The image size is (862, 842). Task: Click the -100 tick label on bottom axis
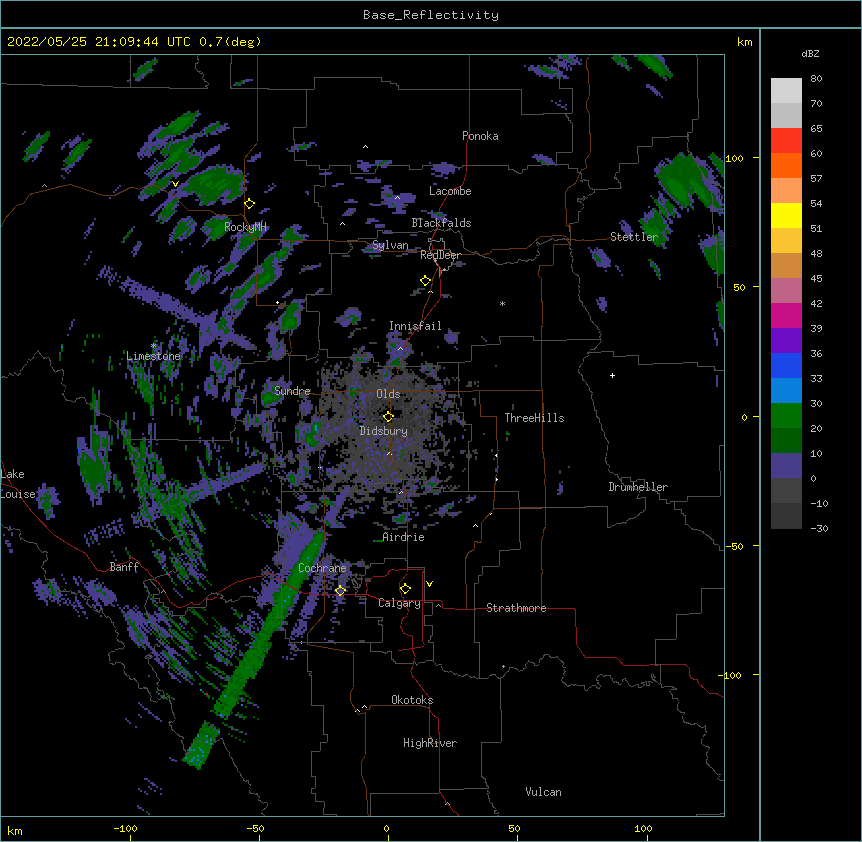[x=125, y=828]
